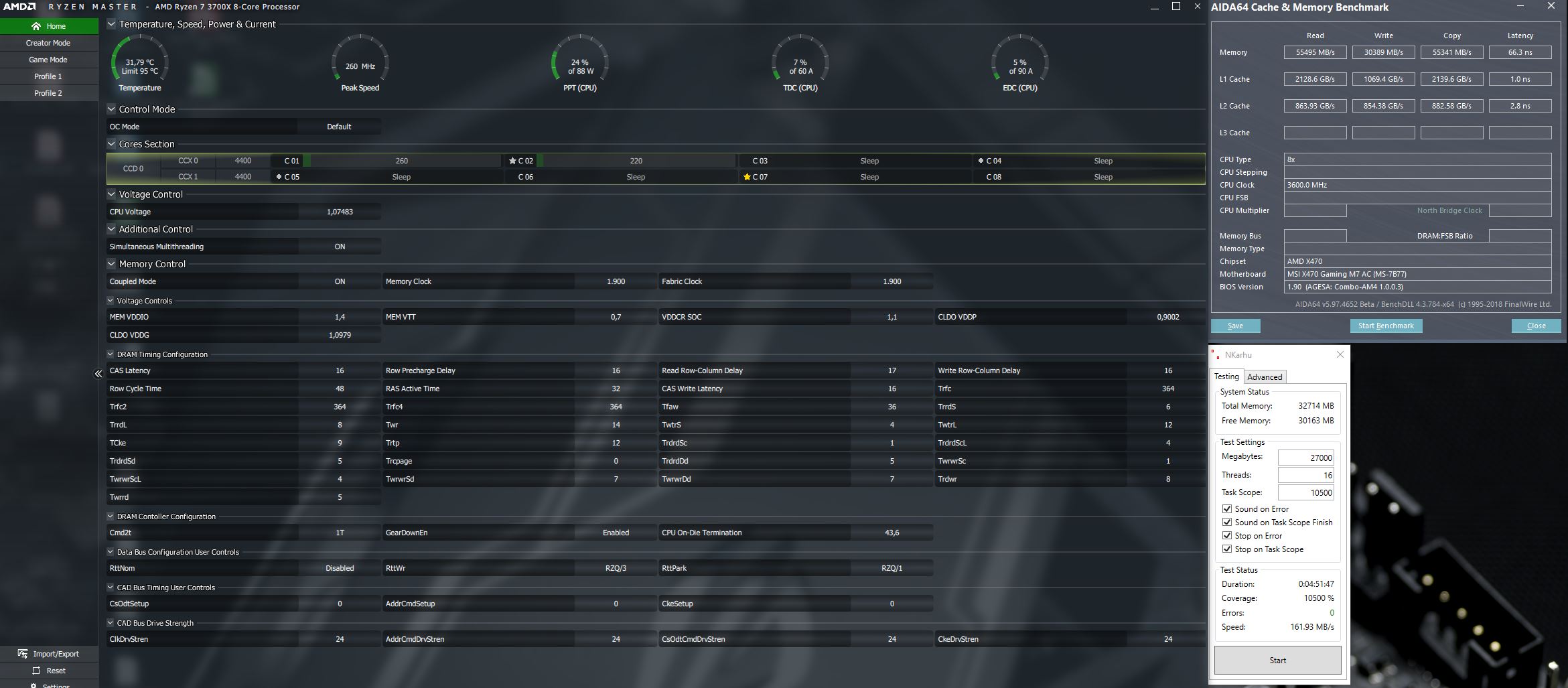This screenshot has height=688, width=1568.
Task: Click the Temperature gauge dial
Action: point(139,64)
